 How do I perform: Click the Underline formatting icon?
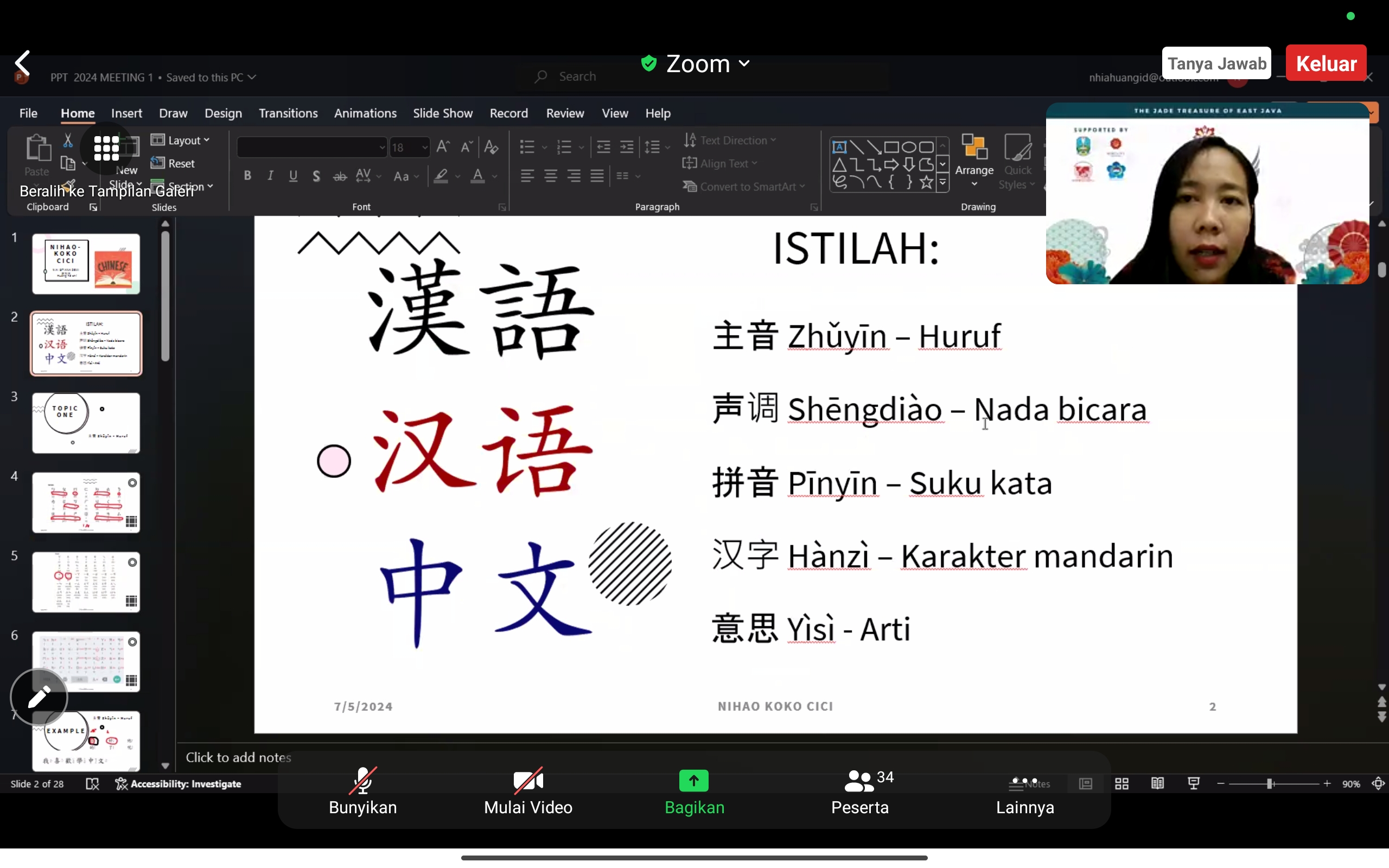pos(293,176)
